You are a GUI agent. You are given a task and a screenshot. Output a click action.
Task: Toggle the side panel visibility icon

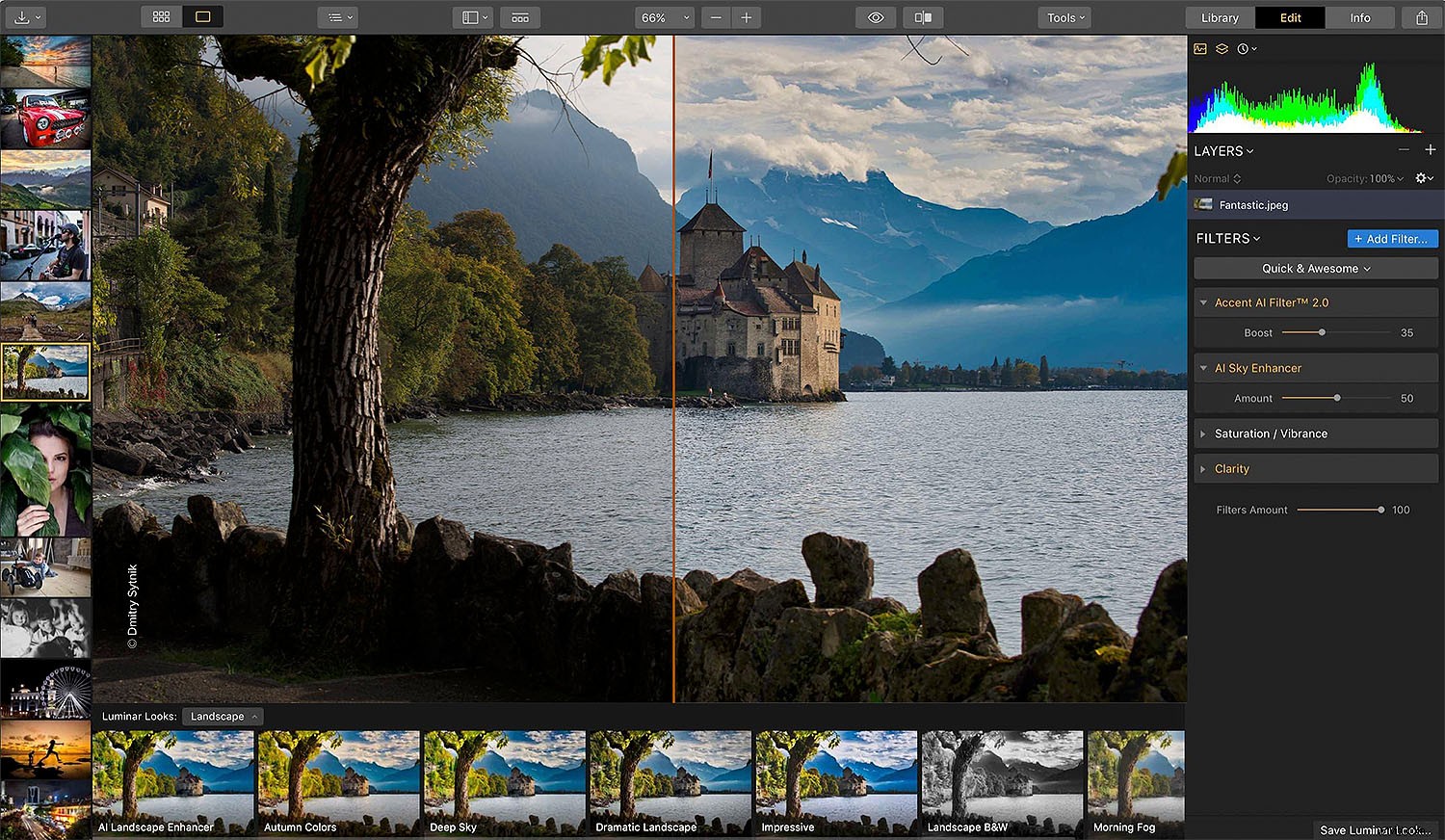coord(472,16)
